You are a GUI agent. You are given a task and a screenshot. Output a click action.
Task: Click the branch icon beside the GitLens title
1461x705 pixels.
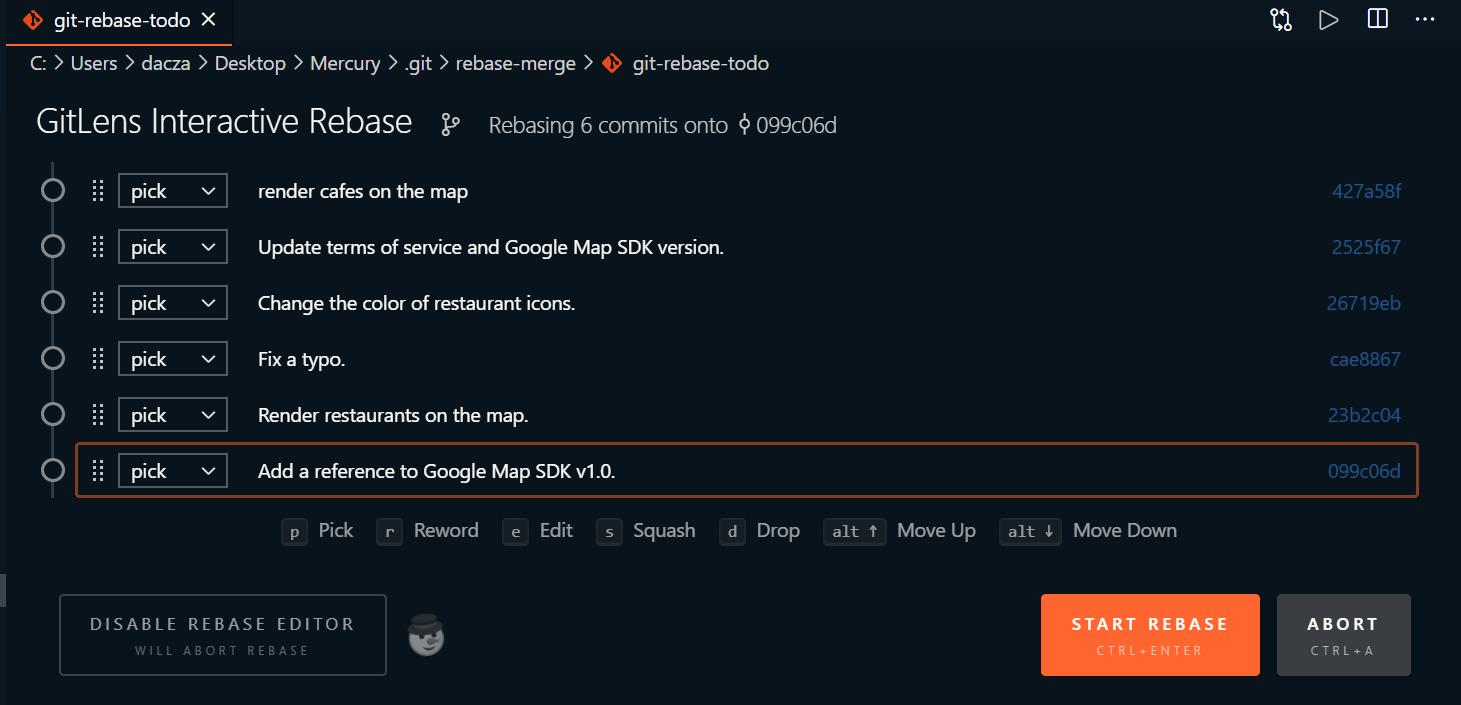point(451,125)
